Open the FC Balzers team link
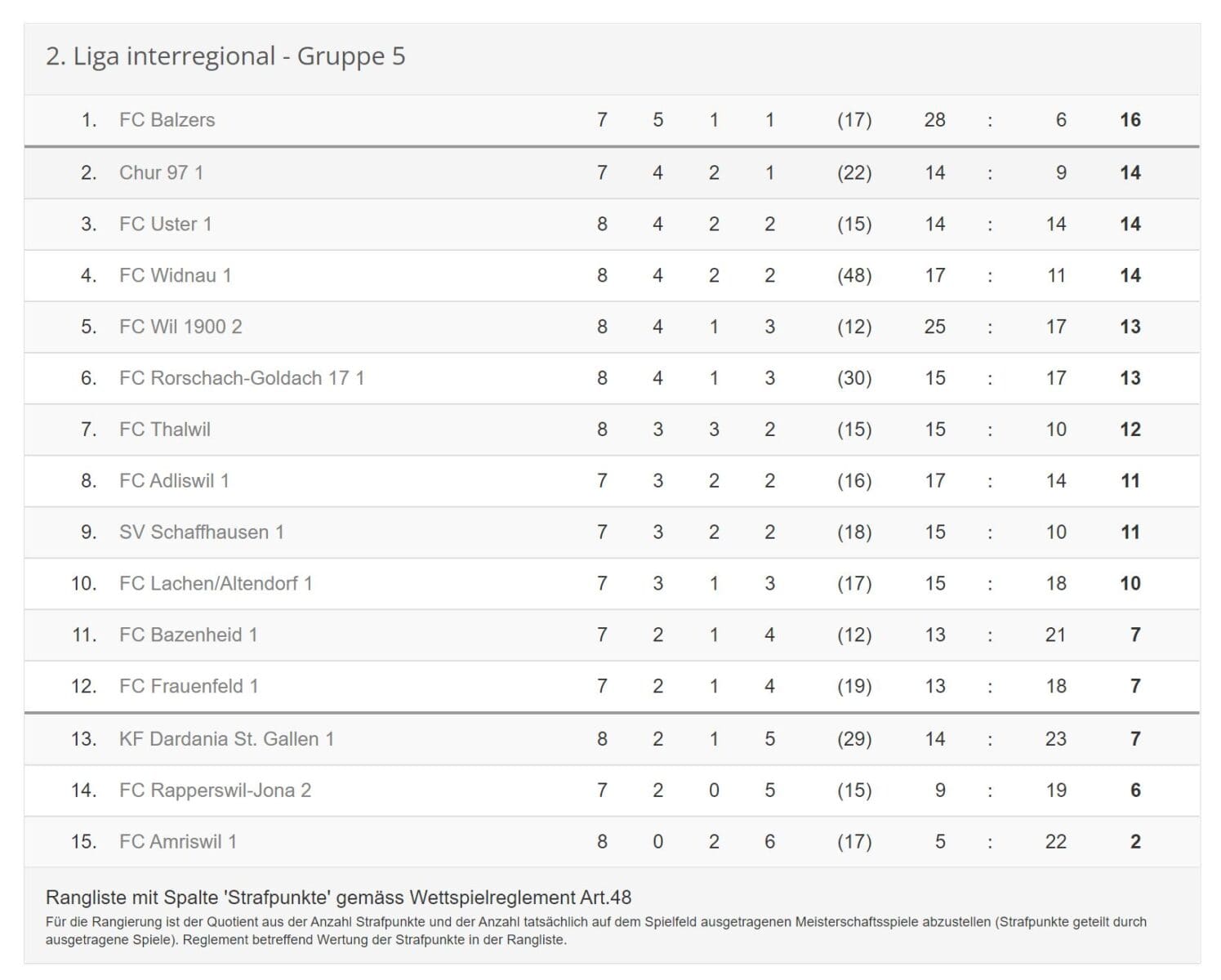This screenshot has height=980, width=1221. pos(167,120)
